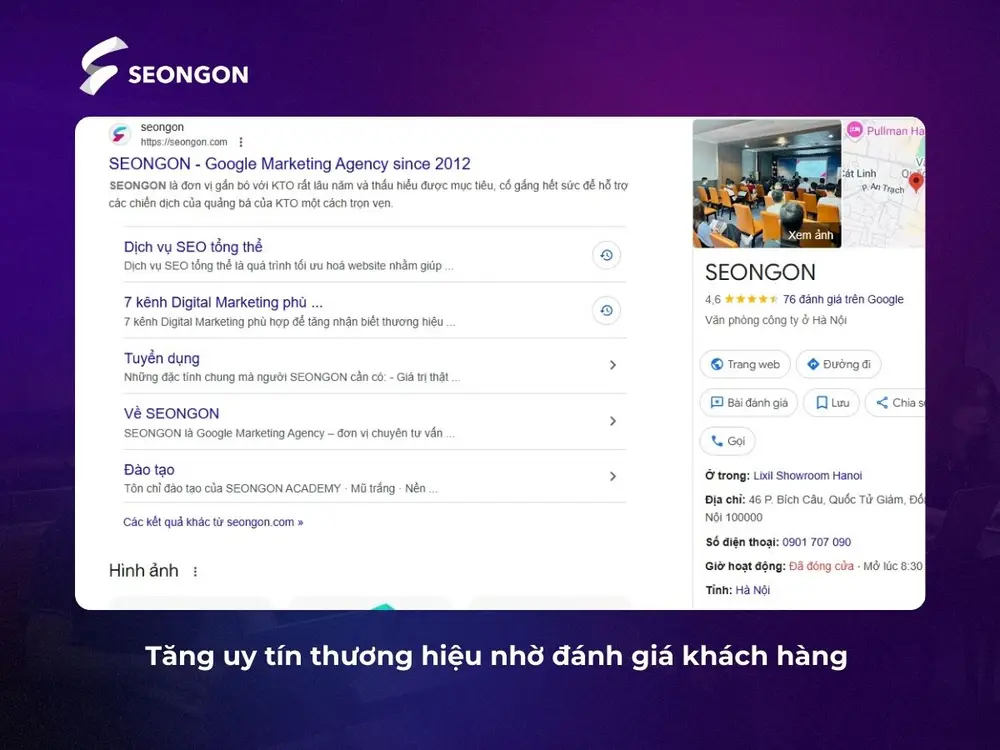Click the Hình ảnh section heading
This screenshot has width=1000, height=750.
tap(143, 571)
